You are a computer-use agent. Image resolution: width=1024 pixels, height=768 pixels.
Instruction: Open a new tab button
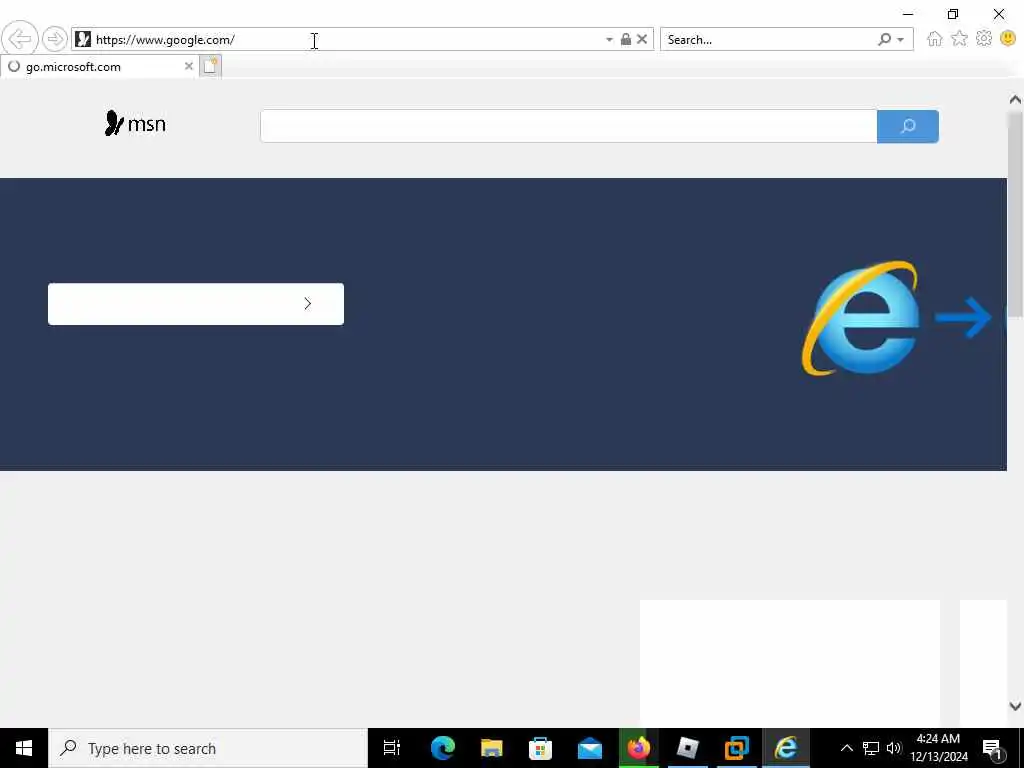click(x=210, y=66)
